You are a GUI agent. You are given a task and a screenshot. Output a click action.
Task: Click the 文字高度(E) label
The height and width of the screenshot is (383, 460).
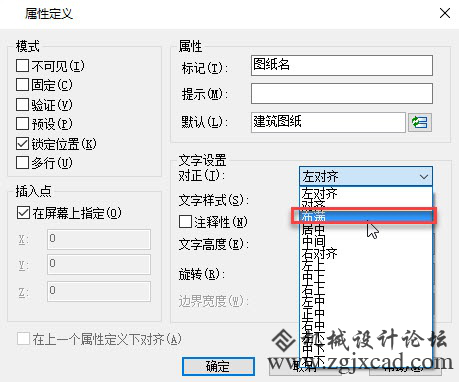(x=214, y=244)
